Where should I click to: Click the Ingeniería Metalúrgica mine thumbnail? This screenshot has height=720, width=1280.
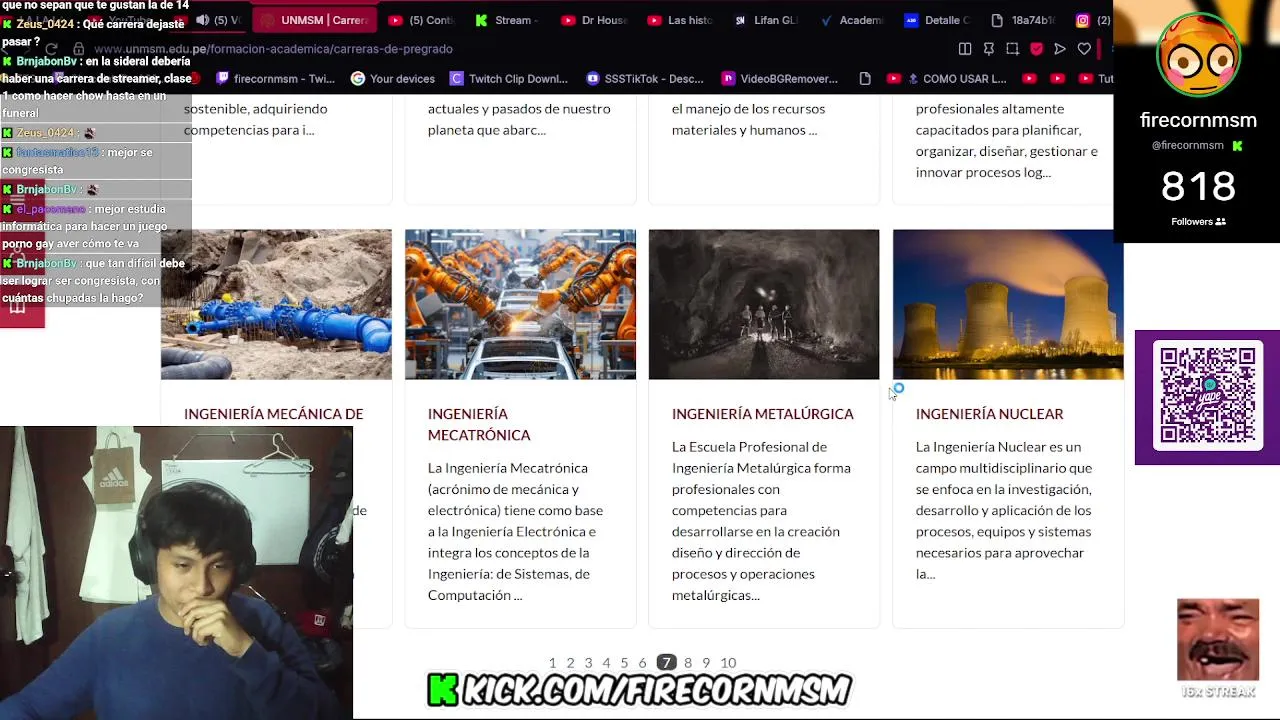tap(764, 304)
